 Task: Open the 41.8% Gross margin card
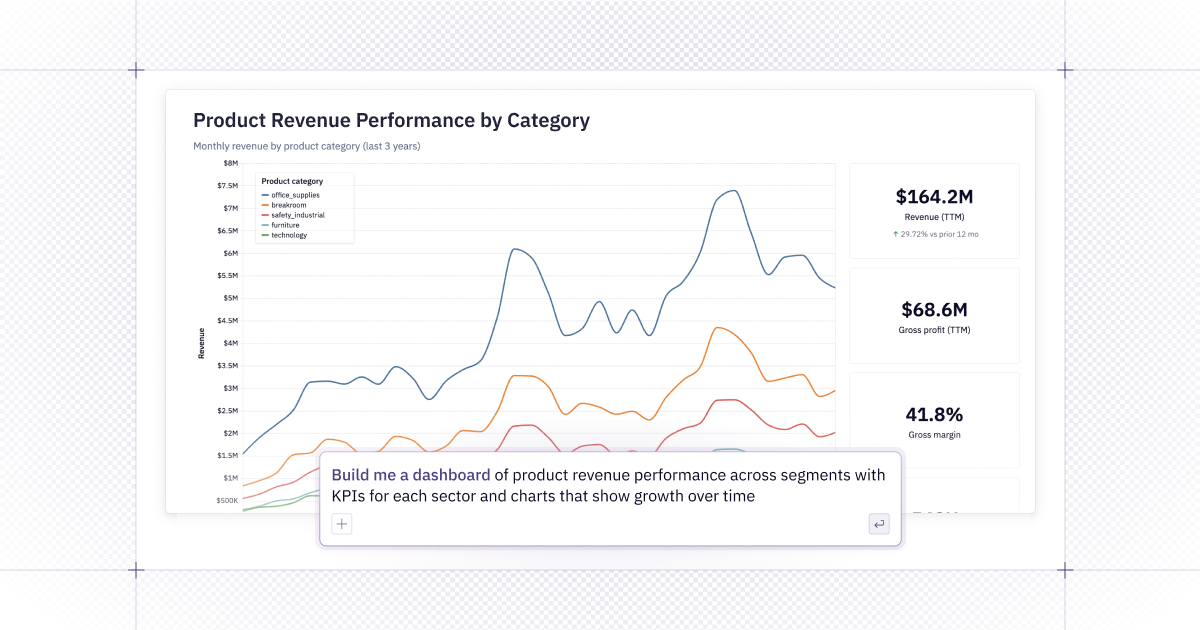tap(934, 420)
